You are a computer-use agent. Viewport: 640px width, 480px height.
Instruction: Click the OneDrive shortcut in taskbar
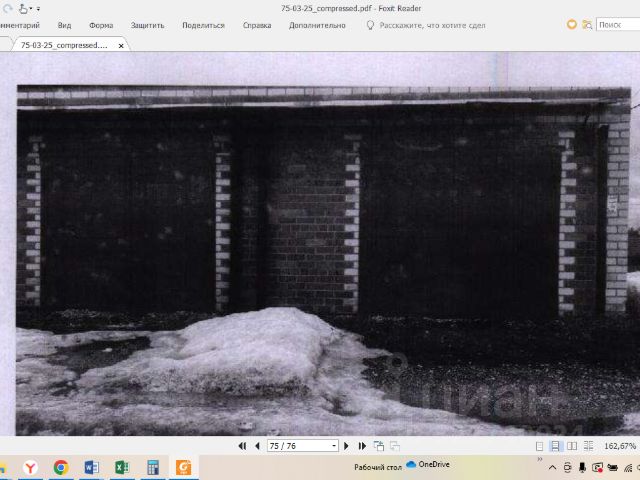(x=428, y=464)
